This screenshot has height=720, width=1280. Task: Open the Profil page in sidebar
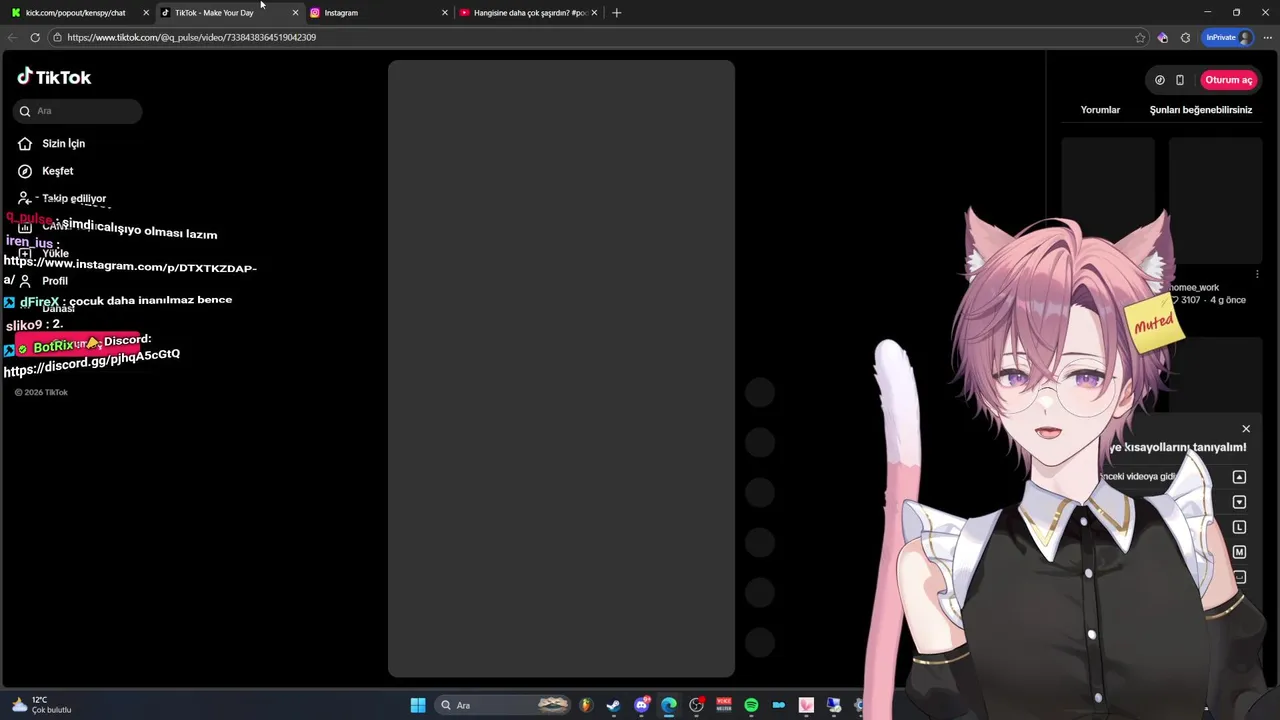pos(43,281)
